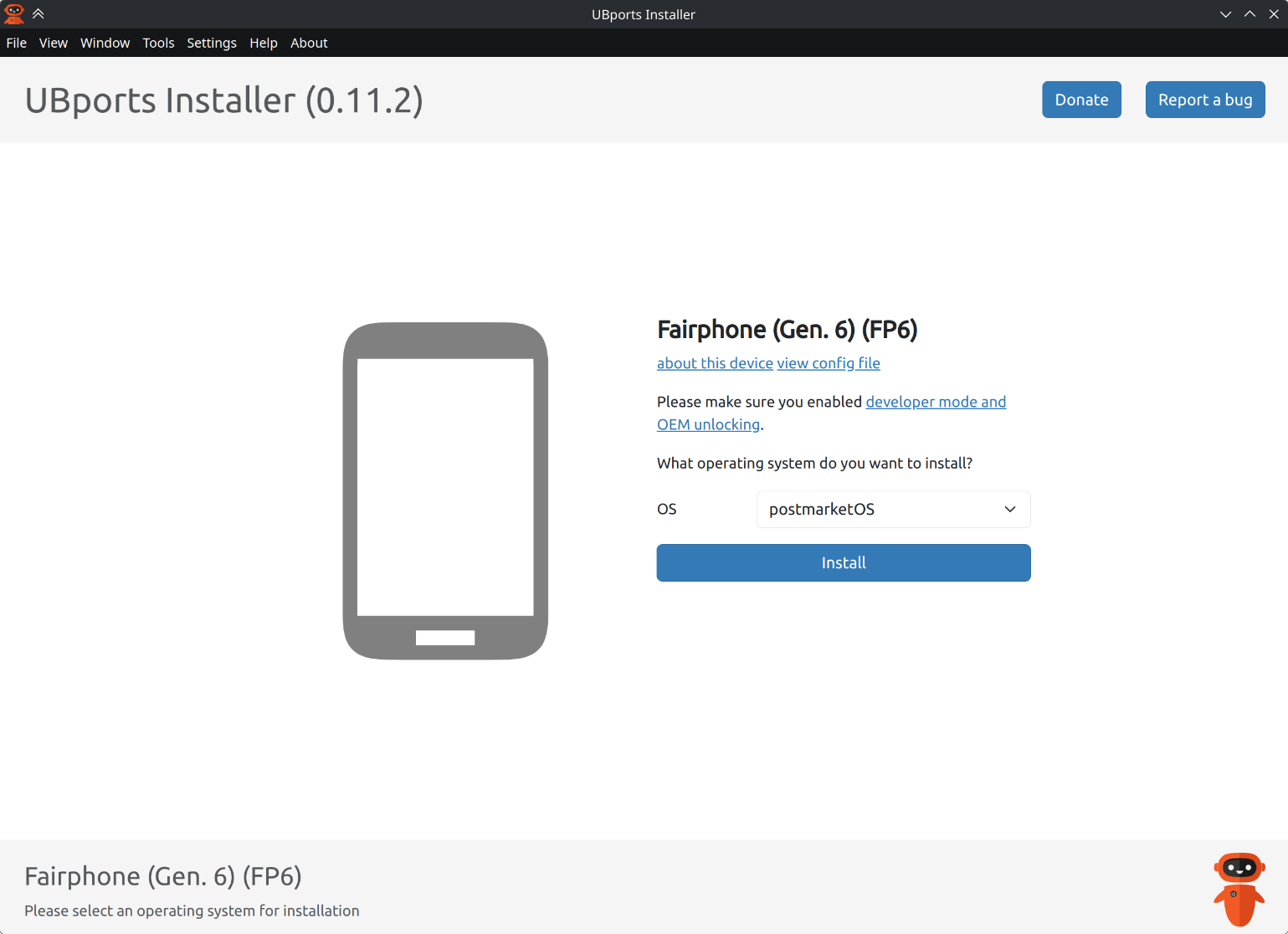Open the View menu
1288x934 pixels.
point(54,43)
